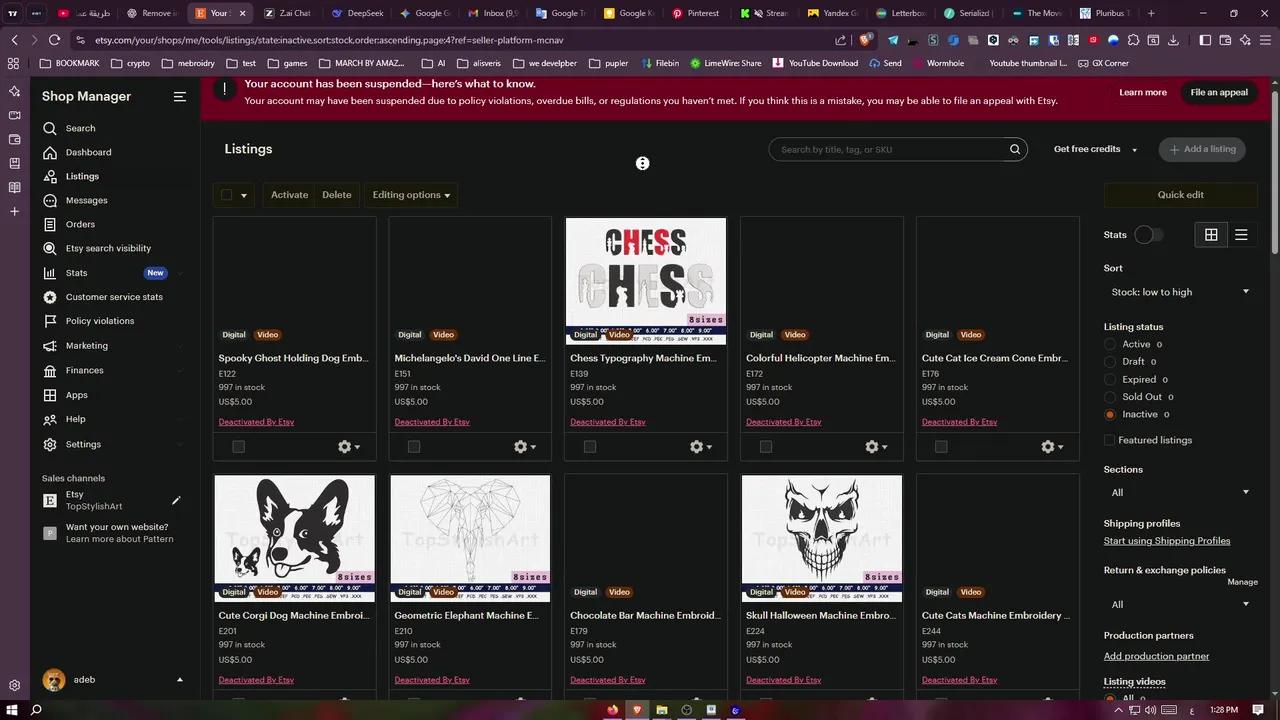Viewport: 1280px width, 720px height.
Task: Open Listings in sidebar
Action: (82, 176)
